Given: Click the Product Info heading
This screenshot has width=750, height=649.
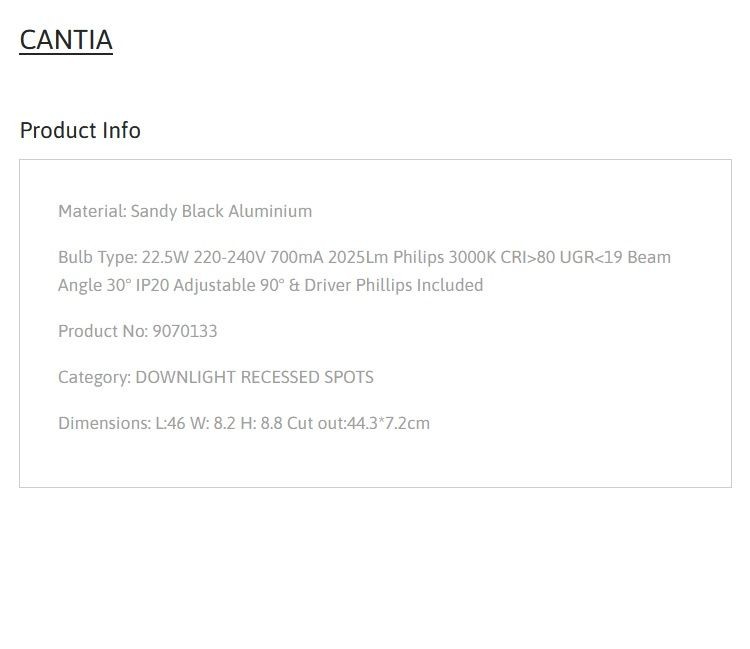Looking at the screenshot, I should pyautogui.click(x=80, y=131).
